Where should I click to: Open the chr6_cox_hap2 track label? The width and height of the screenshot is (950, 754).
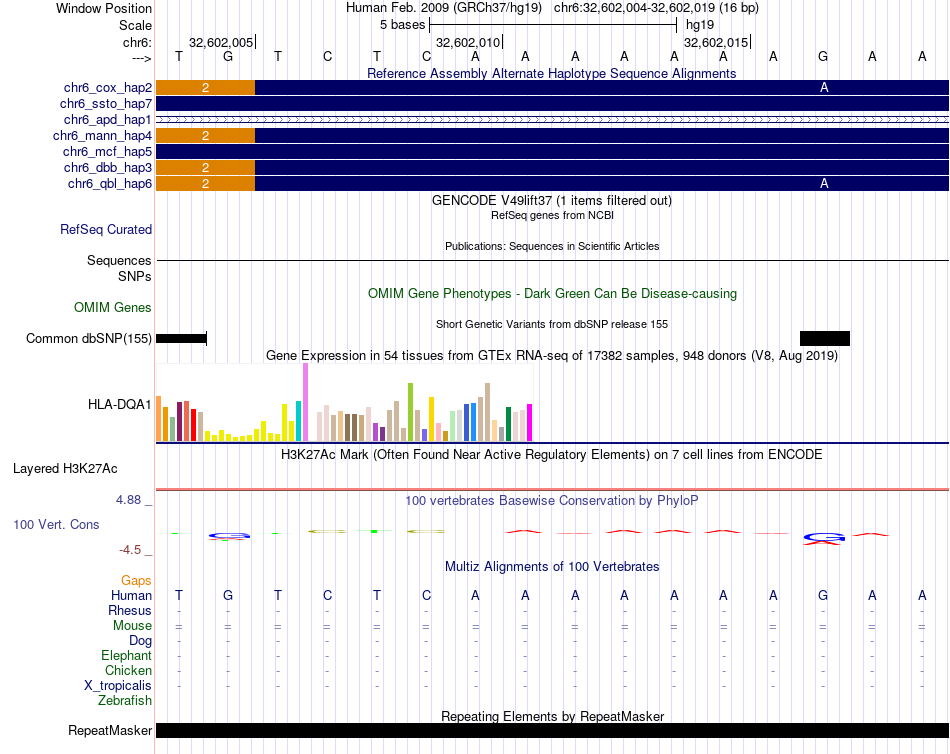(x=108, y=88)
